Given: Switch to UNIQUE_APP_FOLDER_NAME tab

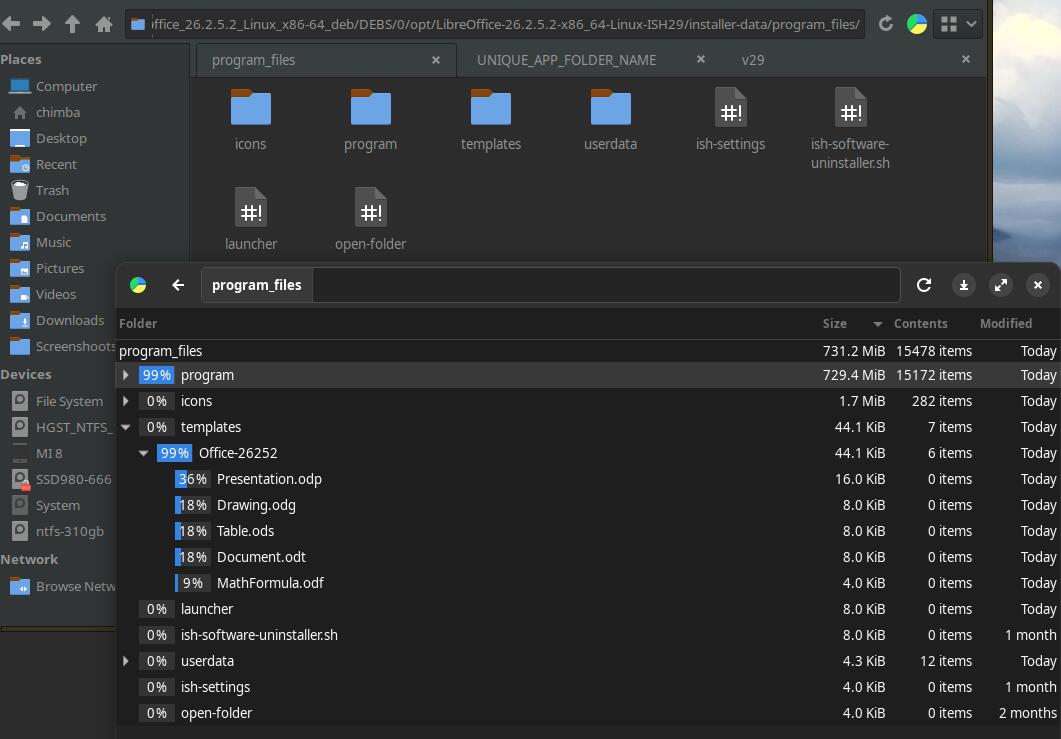Looking at the screenshot, I should pos(566,60).
